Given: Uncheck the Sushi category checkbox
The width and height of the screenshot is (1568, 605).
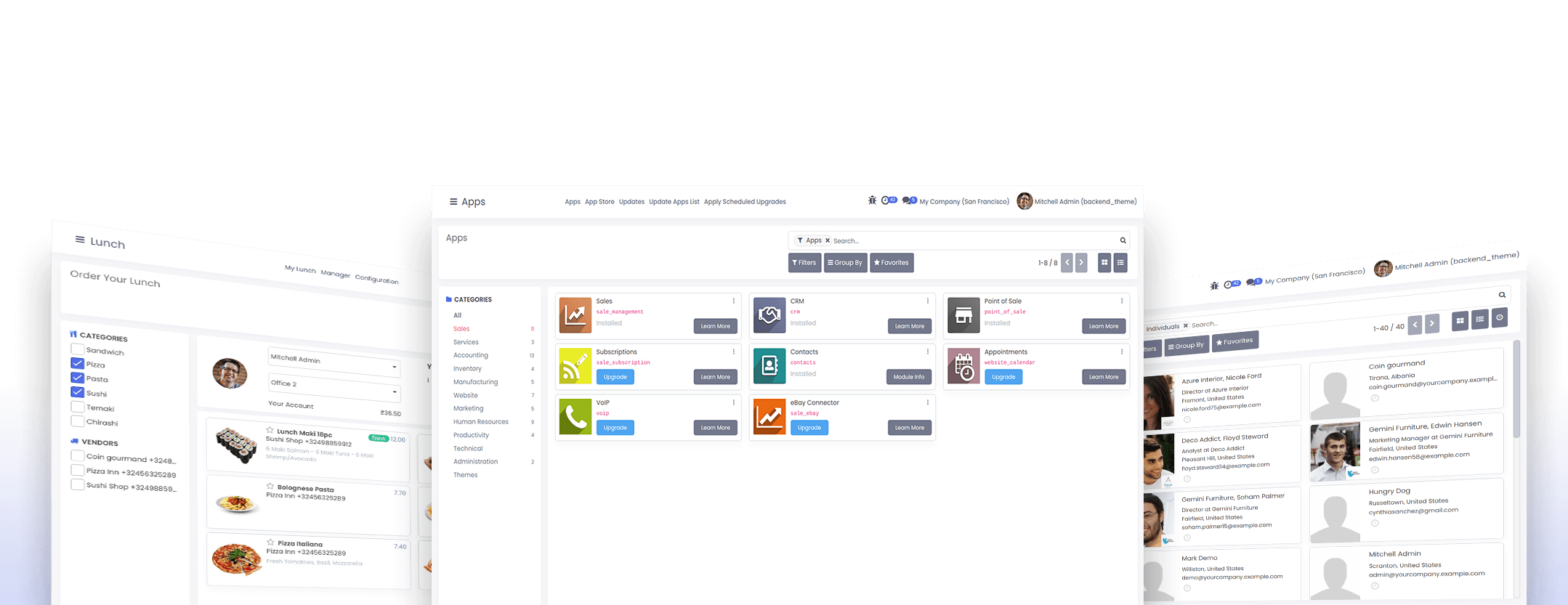Looking at the screenshot, I should tap(77, 391).
